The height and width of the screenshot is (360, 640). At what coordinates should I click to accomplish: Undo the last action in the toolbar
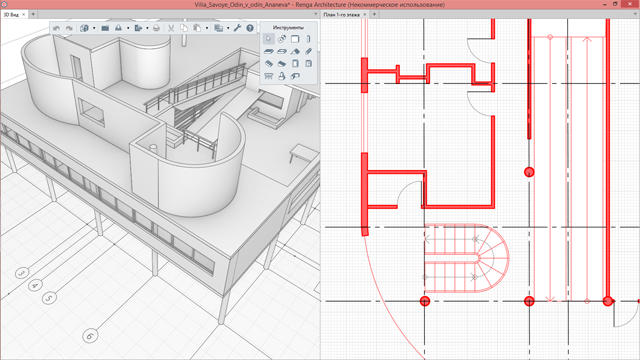[x=57, y=28]
